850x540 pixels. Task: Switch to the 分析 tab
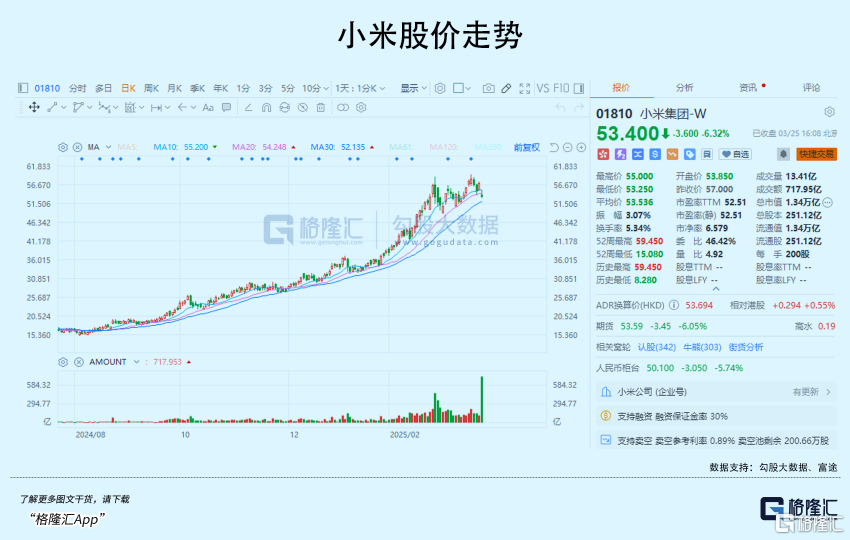pos(684,87)
